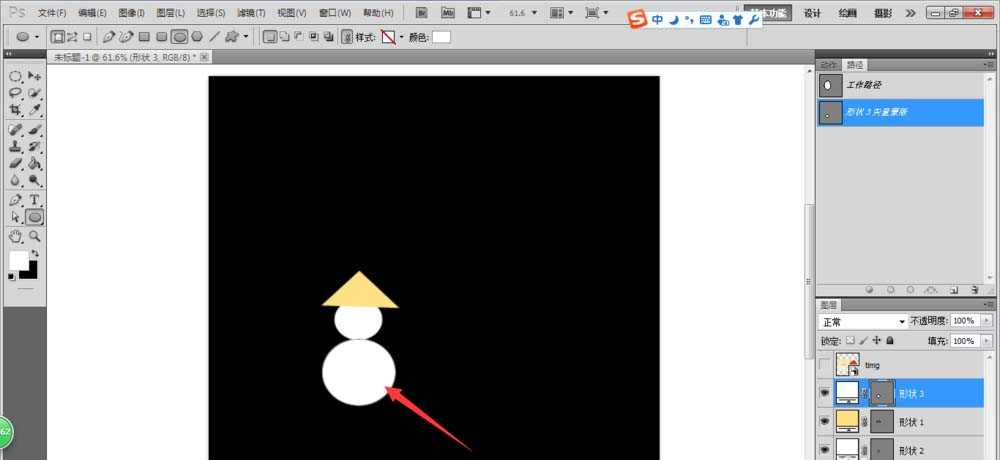Switch to the 动作 panel tab
This screenshot has height=460, width=1000.
point(828,64)
